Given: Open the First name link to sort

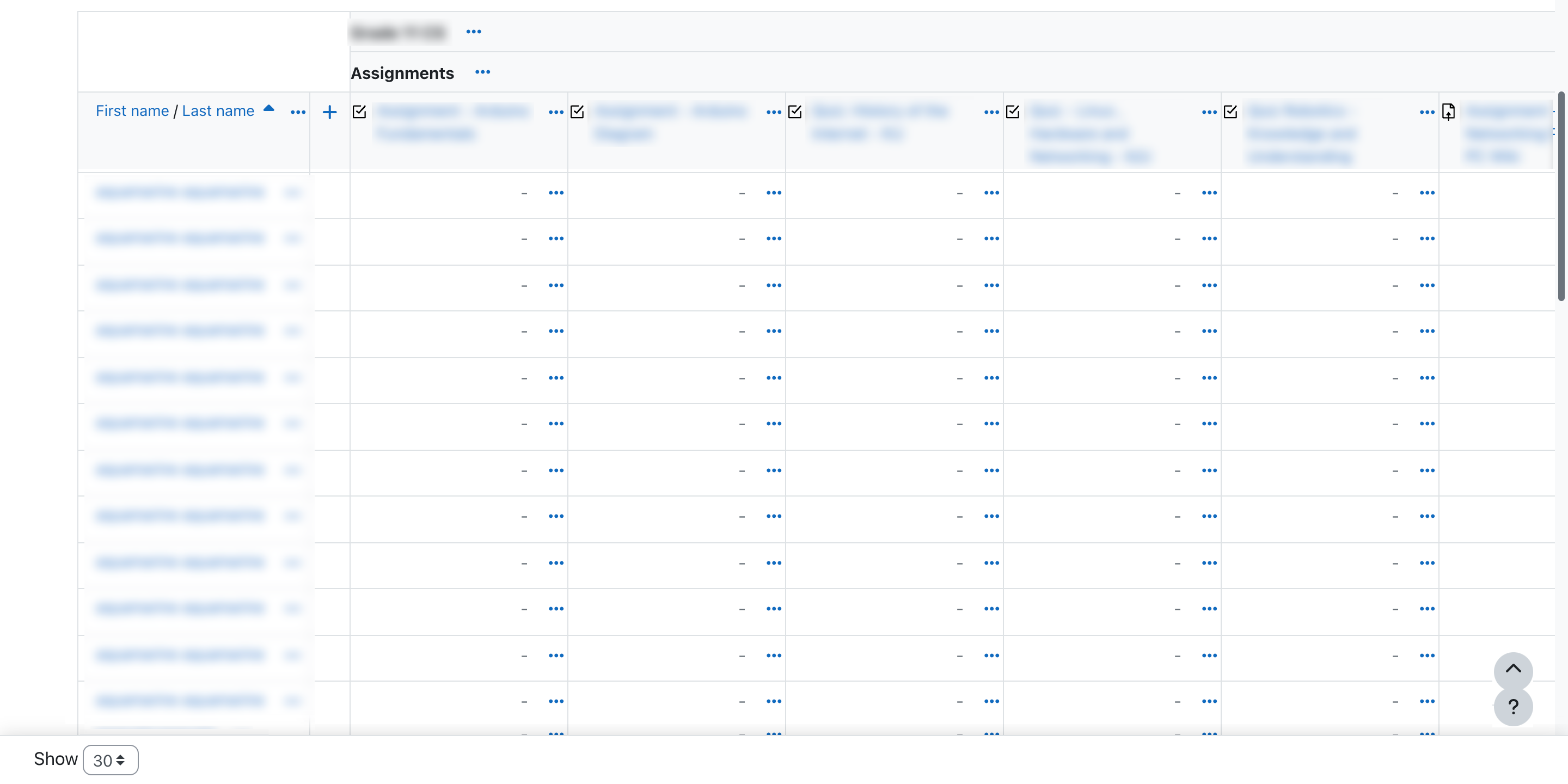Looking at the screenshot, I should (x=132, y=111).
